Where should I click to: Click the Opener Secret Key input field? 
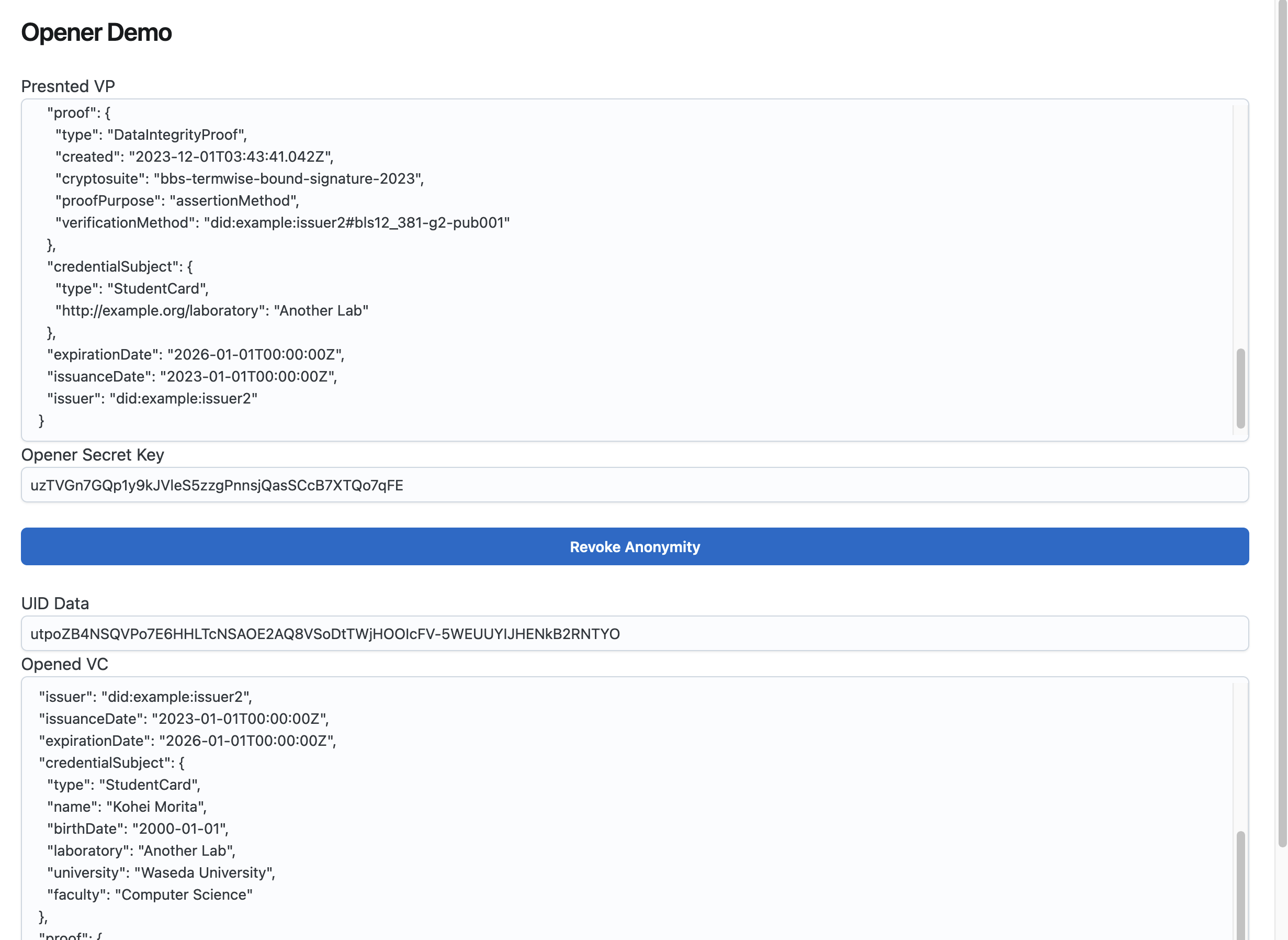pyautogui.click(x=635, y=485)
